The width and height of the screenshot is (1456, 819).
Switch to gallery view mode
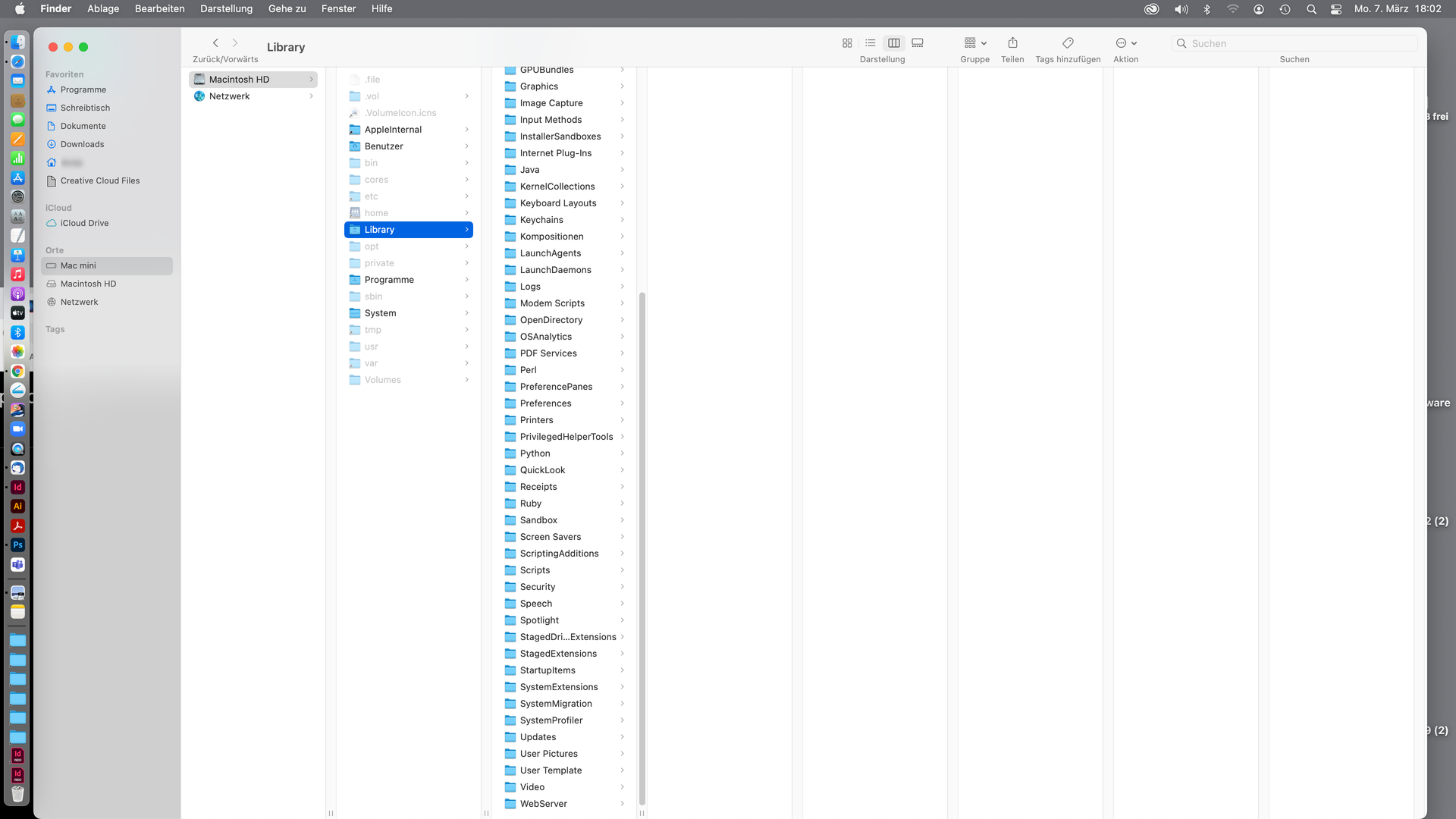pos(918,43)
